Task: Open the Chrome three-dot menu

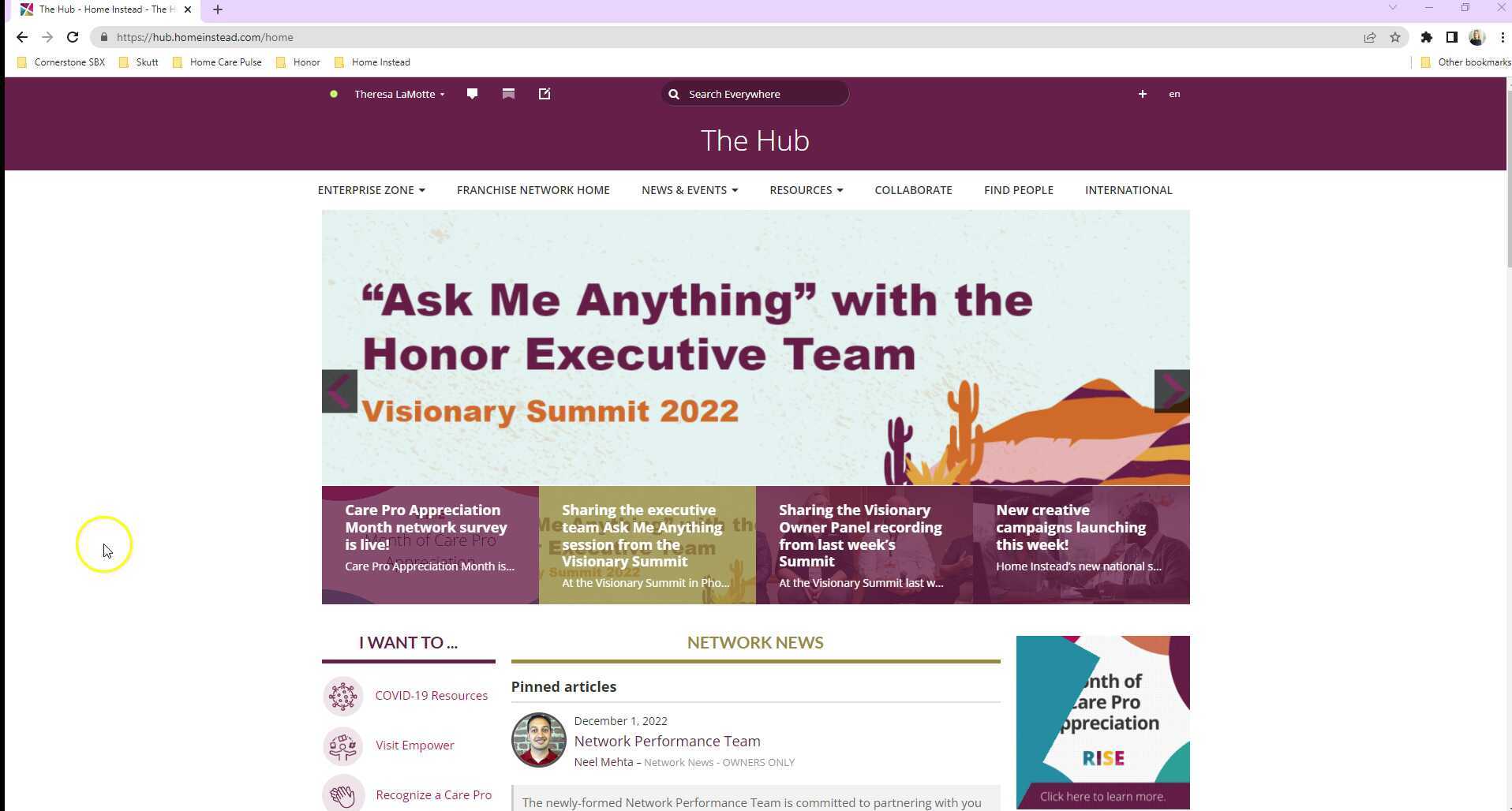Action: 1503,37
